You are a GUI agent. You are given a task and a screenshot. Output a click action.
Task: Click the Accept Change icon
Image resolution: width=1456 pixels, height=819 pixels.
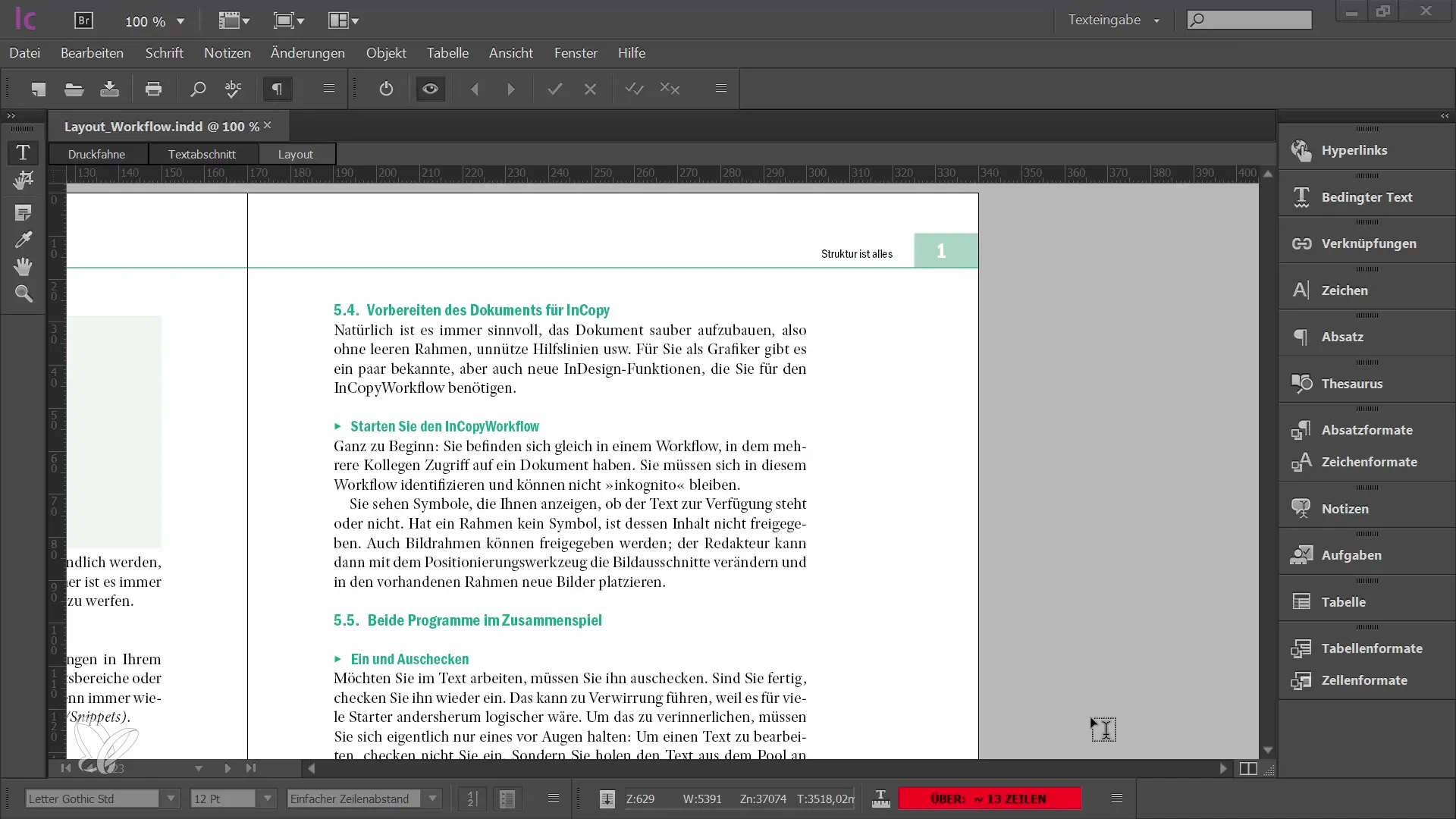556,88
